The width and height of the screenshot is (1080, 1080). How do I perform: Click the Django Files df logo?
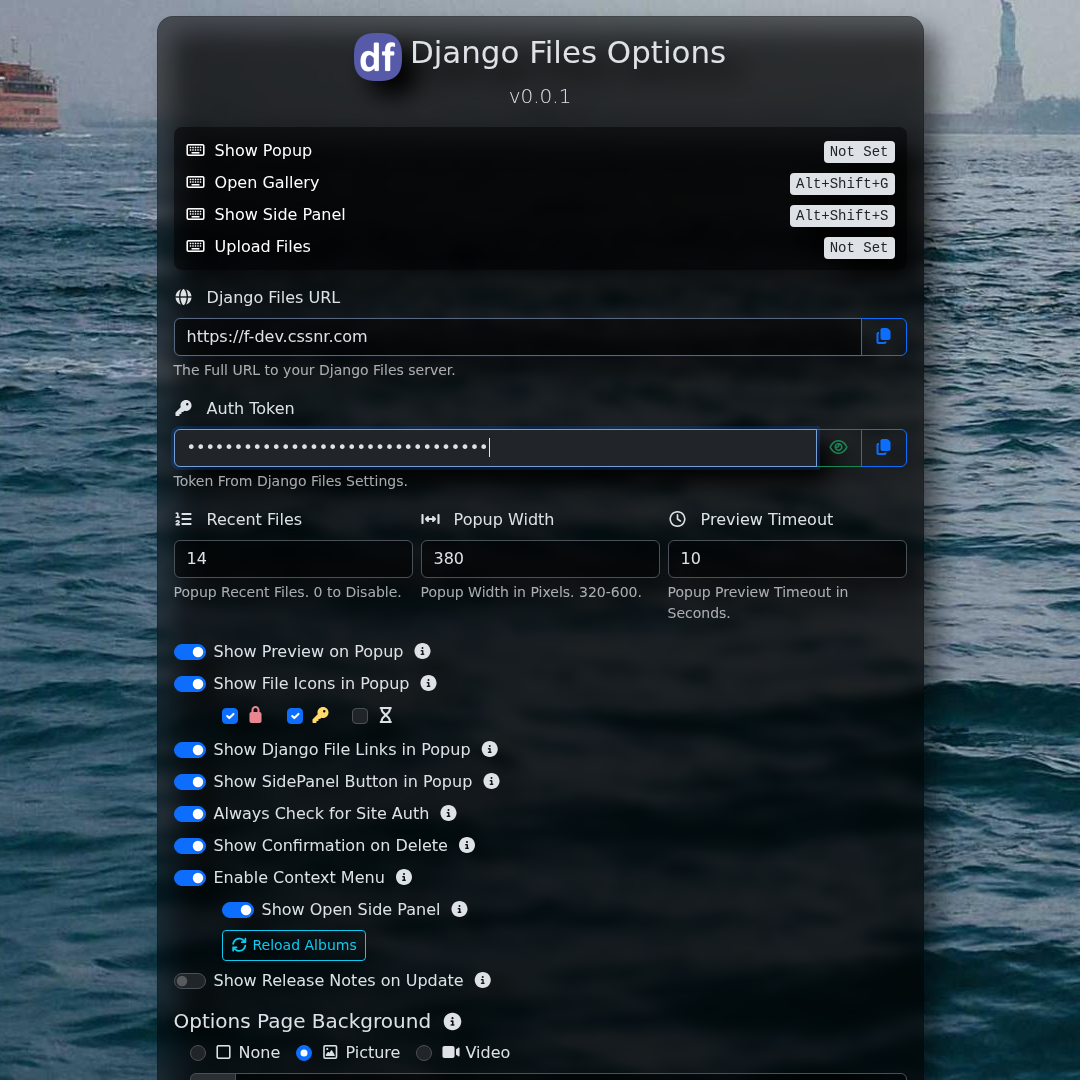(378, 57)
